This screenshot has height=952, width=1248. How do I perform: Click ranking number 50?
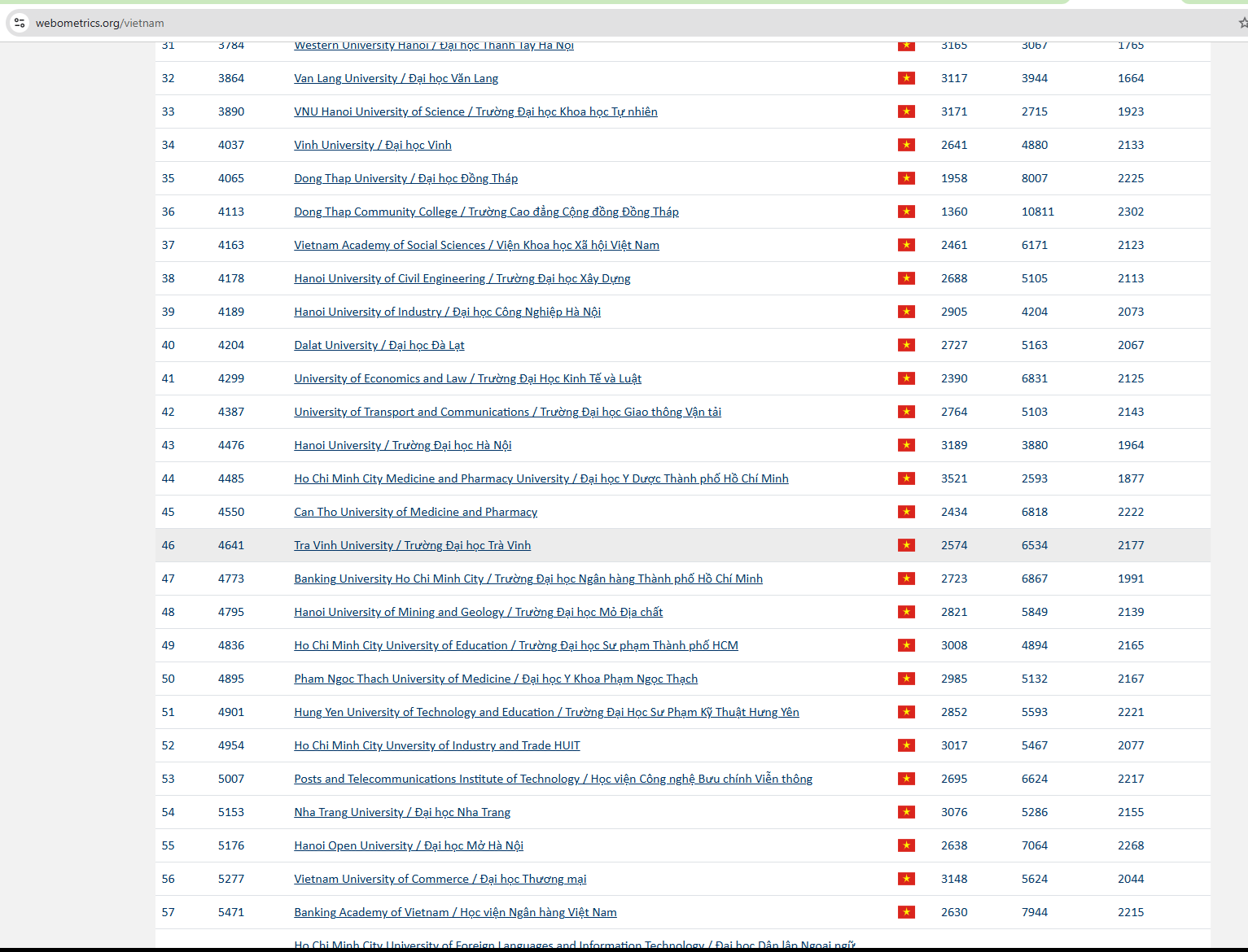pos(168,679)
